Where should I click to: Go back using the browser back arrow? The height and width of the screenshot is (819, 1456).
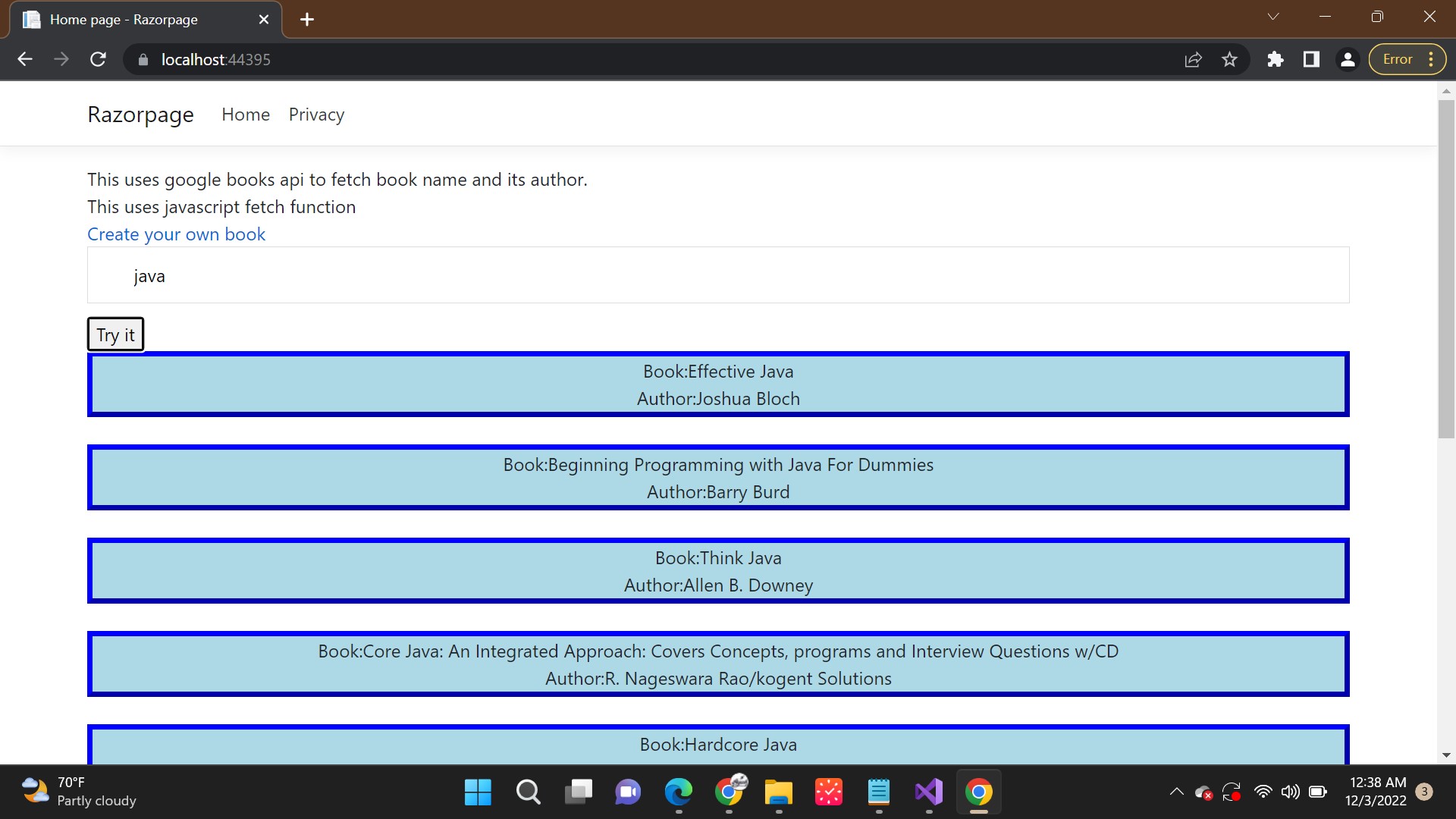(25, 59)
